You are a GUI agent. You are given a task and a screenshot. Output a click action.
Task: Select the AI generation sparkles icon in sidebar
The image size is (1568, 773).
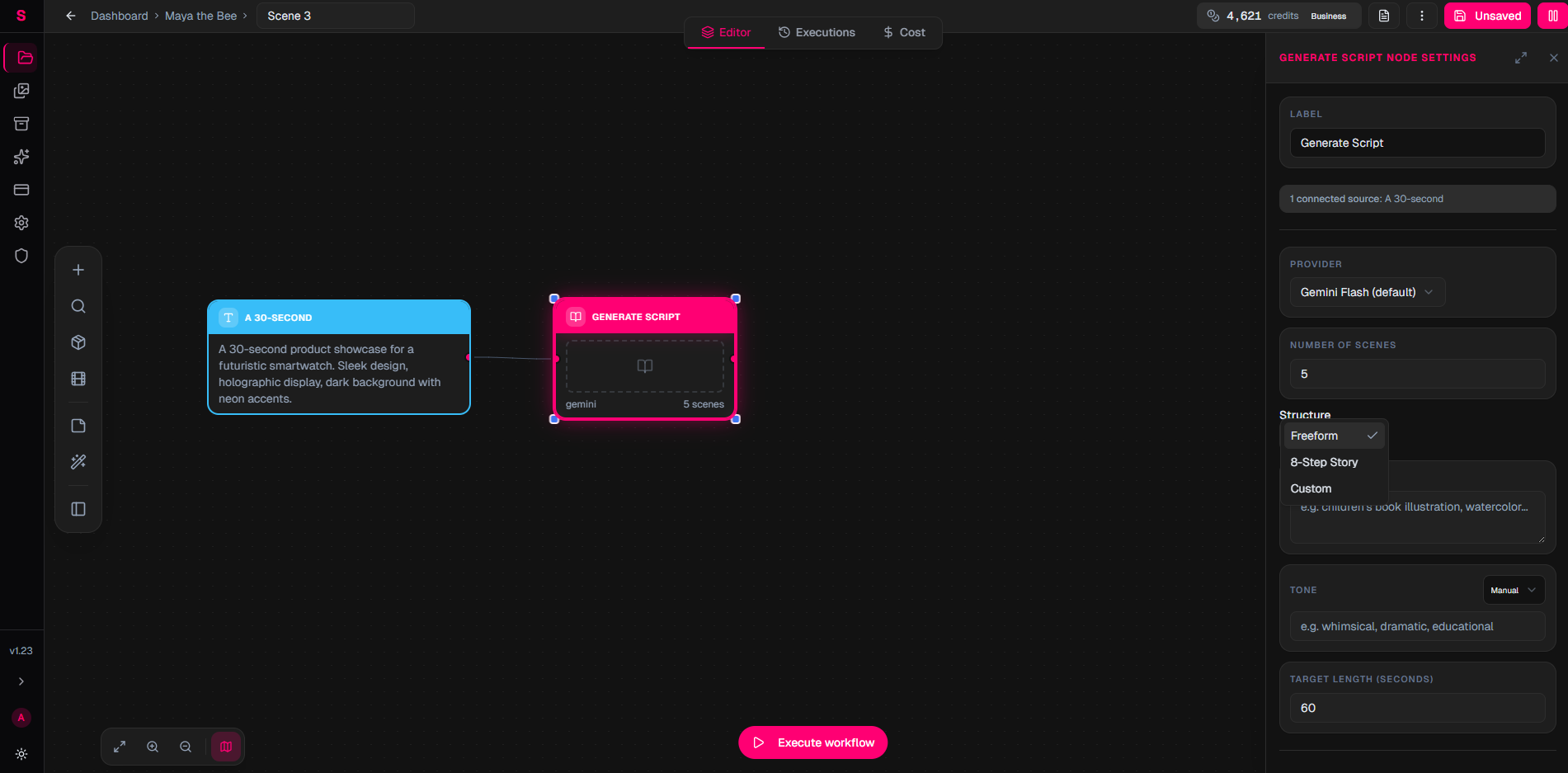tap(21, 156)
